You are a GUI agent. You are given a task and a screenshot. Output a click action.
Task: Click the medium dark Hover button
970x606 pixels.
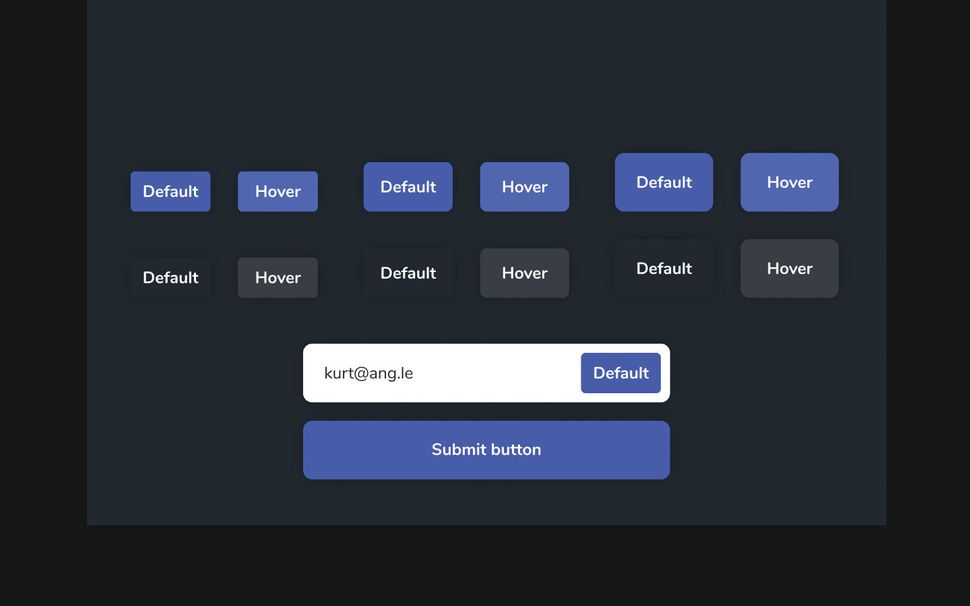524,272
